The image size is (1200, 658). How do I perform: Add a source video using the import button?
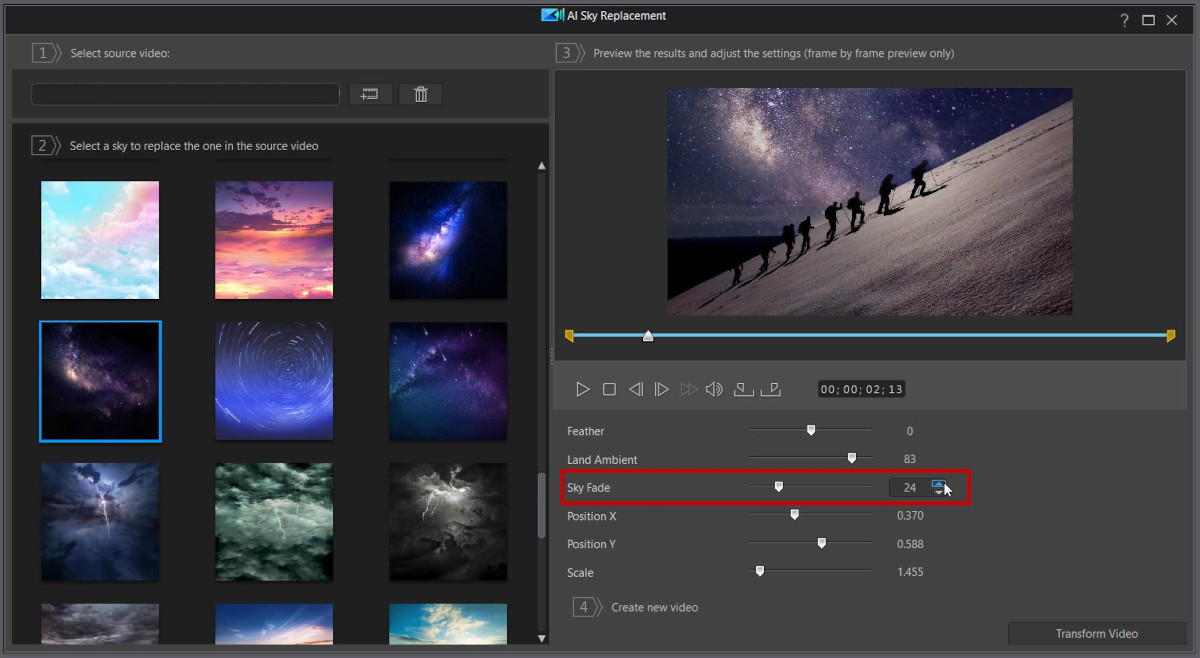370,93
